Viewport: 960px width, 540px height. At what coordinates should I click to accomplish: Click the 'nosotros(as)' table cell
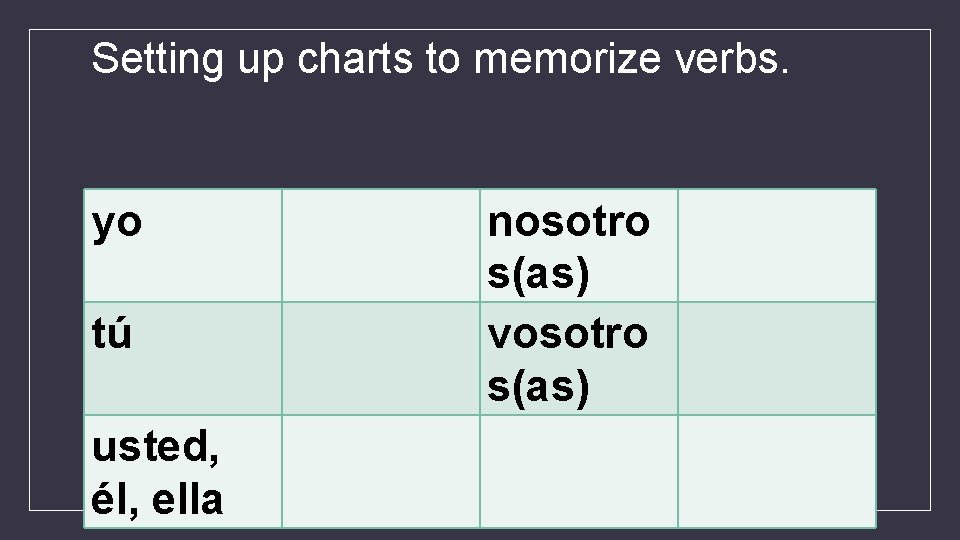578,245
